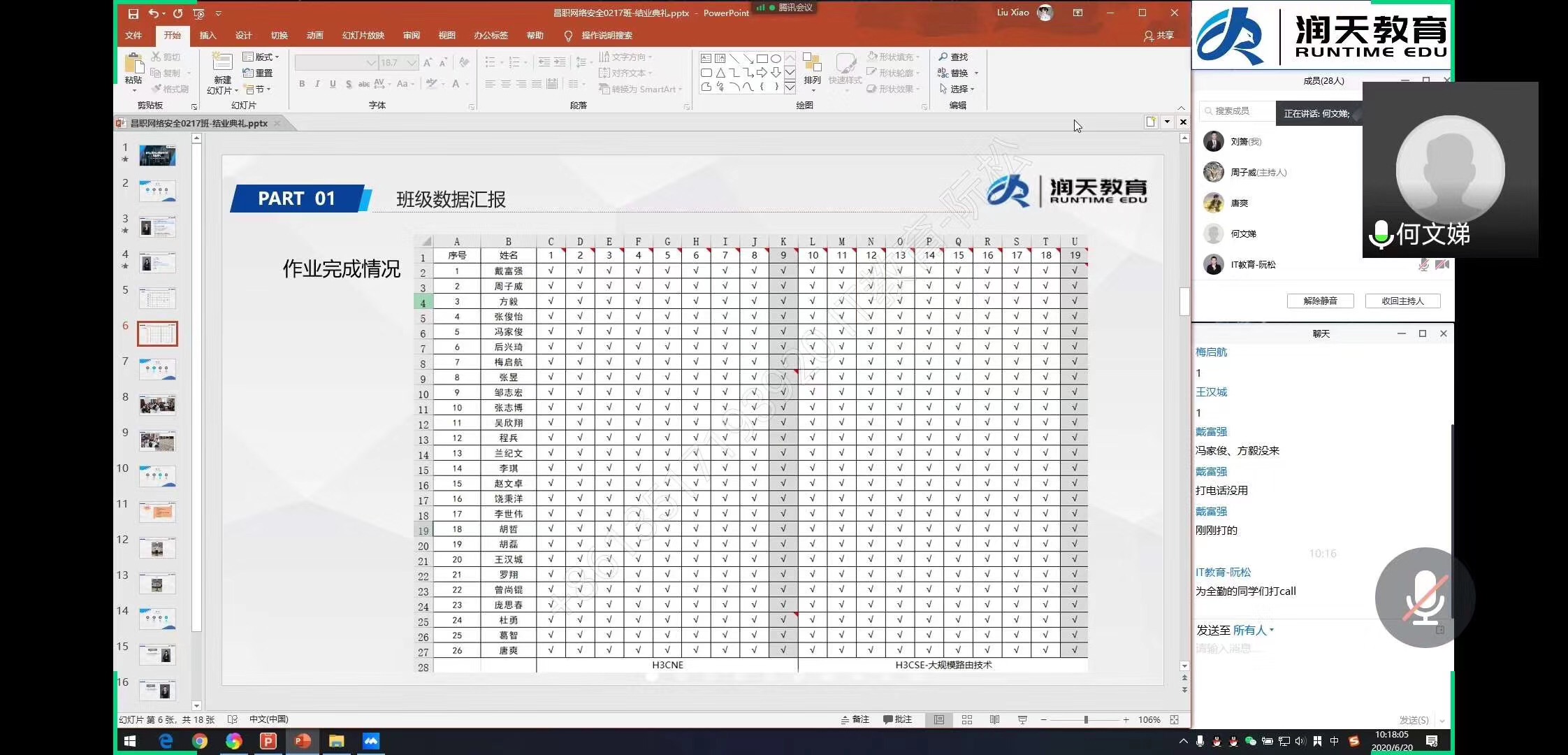Open the Select dropdown in Editing group
This screenshot has height=755, width=1568.
coord(958,89)
